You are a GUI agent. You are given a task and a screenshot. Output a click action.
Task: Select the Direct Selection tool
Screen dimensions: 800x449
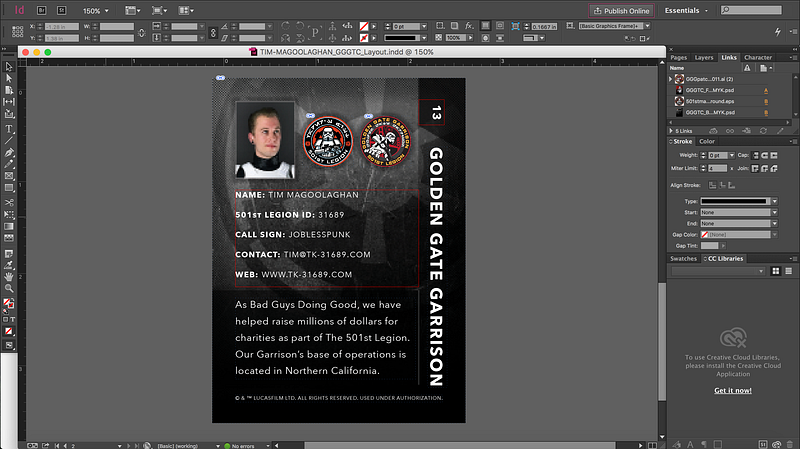click(x=9, y=79)
